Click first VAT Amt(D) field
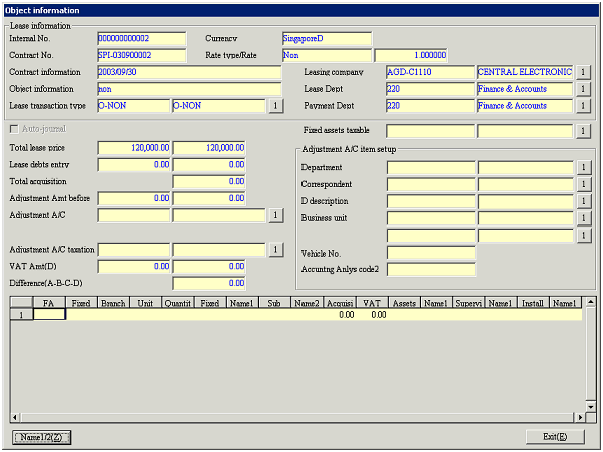 (x=133, y=267)
